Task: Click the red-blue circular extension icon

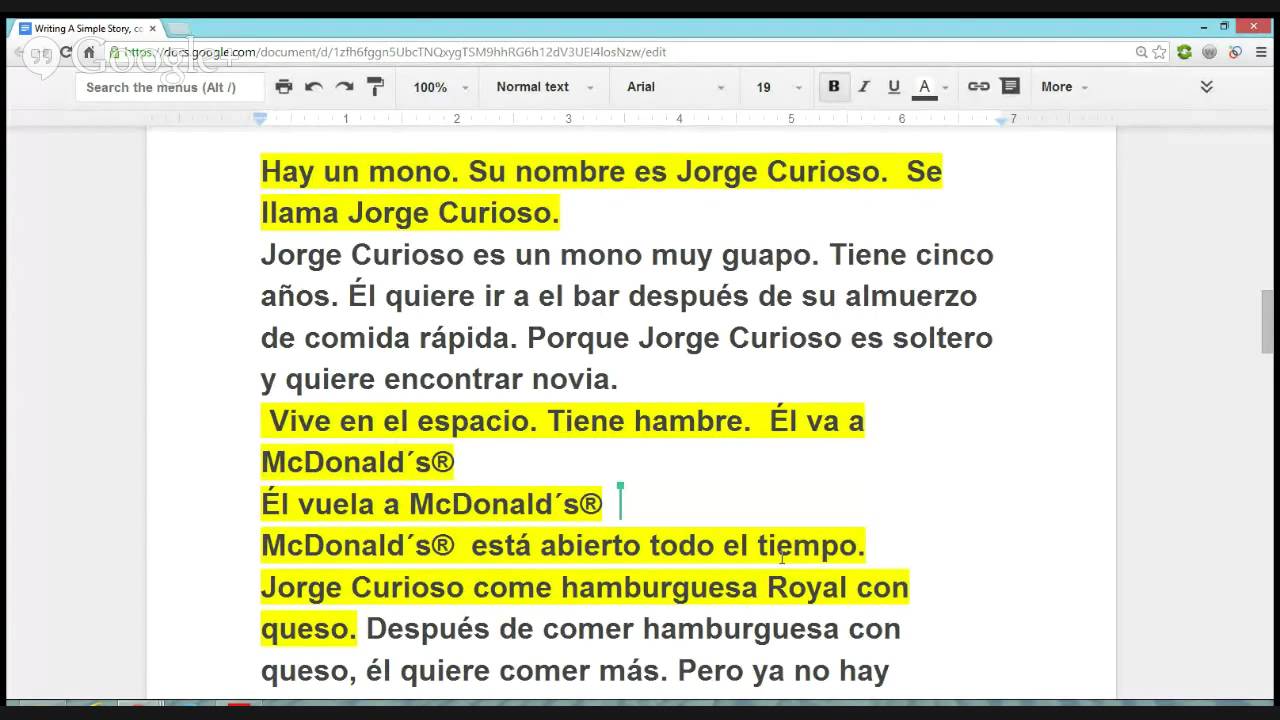Action: tap(1235, 52)
